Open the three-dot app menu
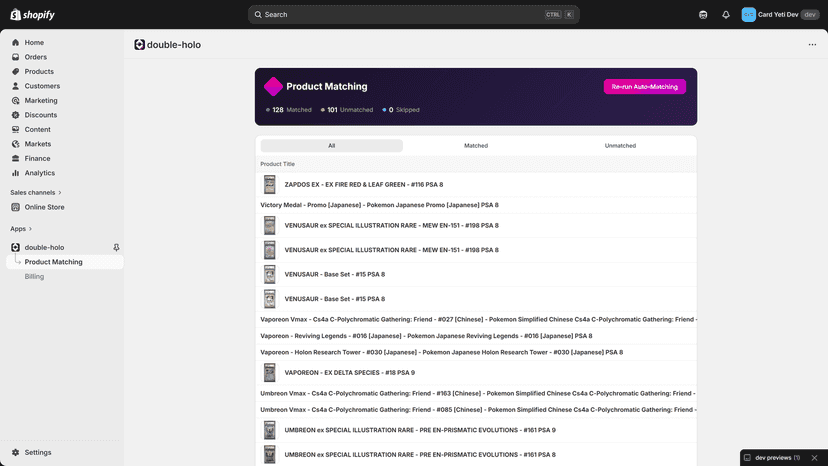828x466 pixels. point(812,45)
